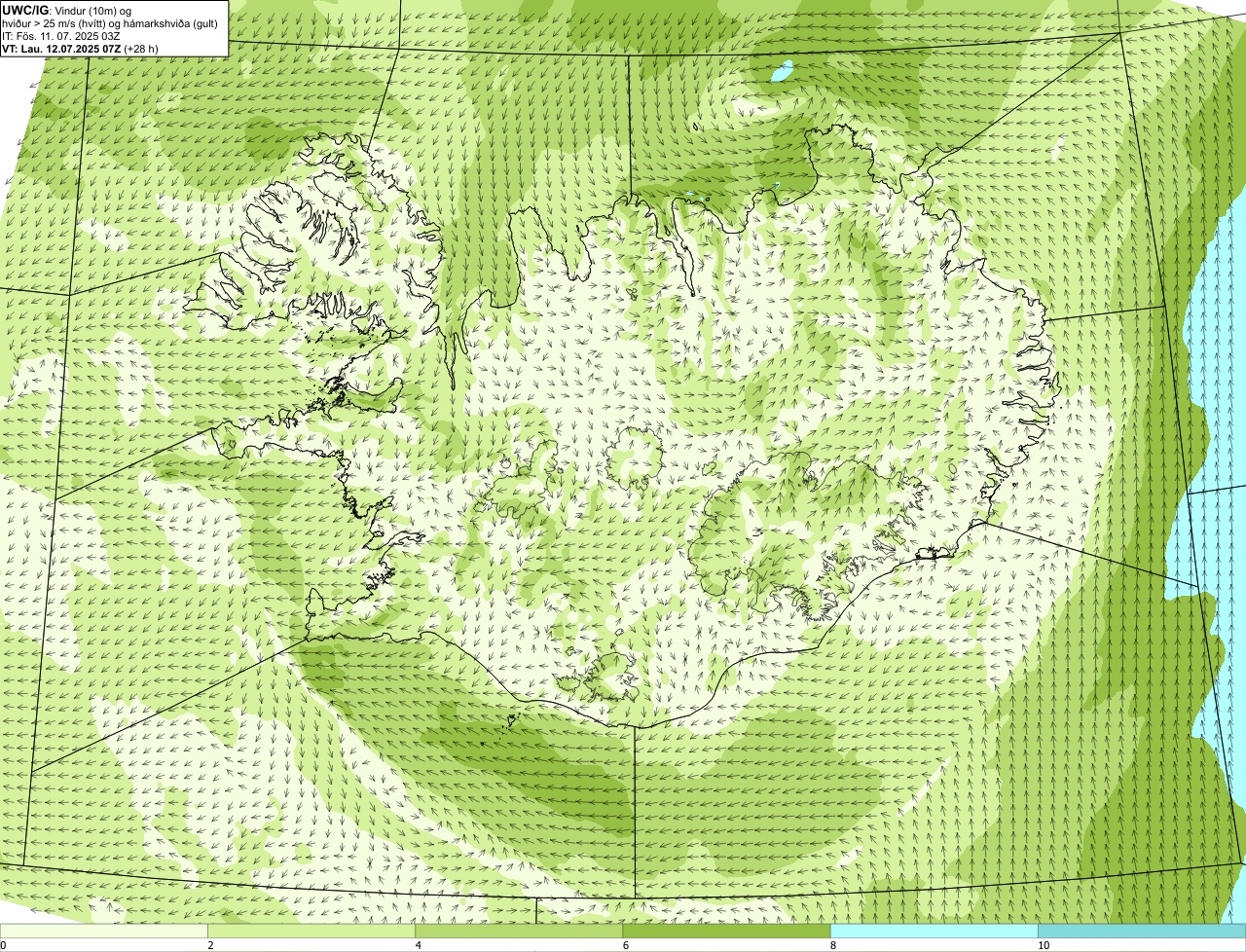Viewport: 1246px width, 952px height.
Task: Click the 6–8 m/s dark green legend swatch
Action: [x=726, y=932]
